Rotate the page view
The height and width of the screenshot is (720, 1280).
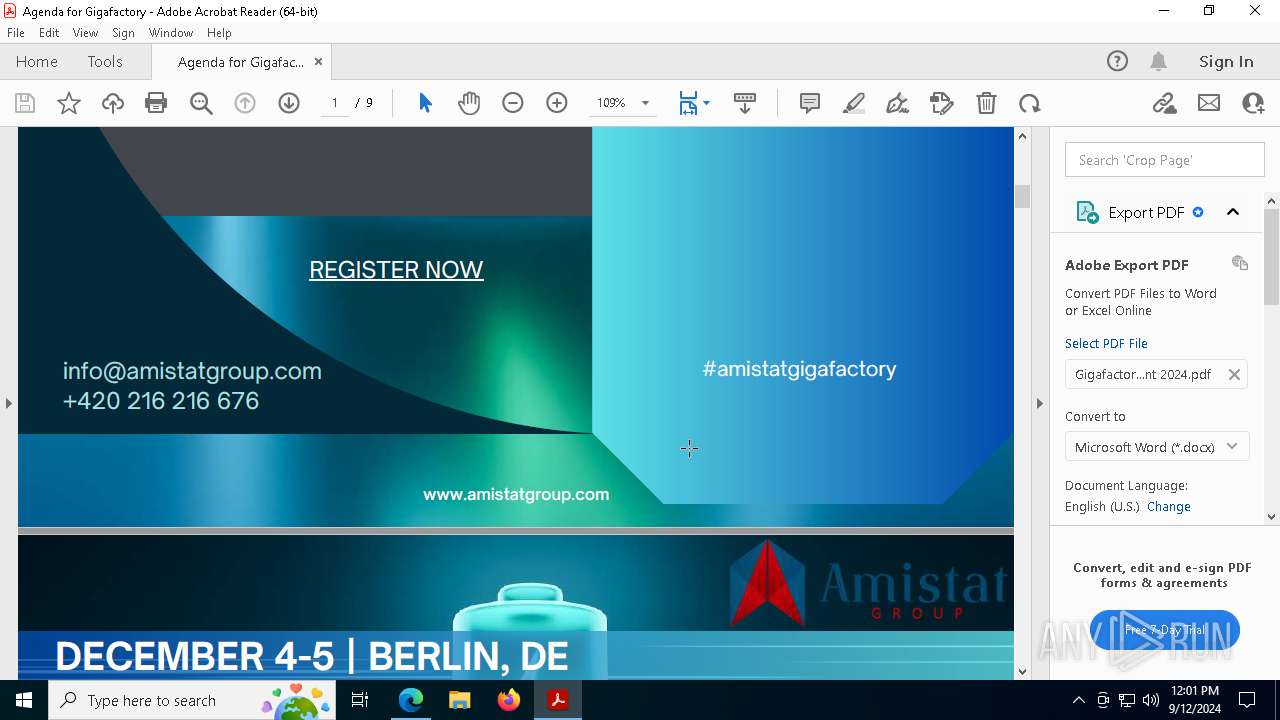coord(1030,103)
